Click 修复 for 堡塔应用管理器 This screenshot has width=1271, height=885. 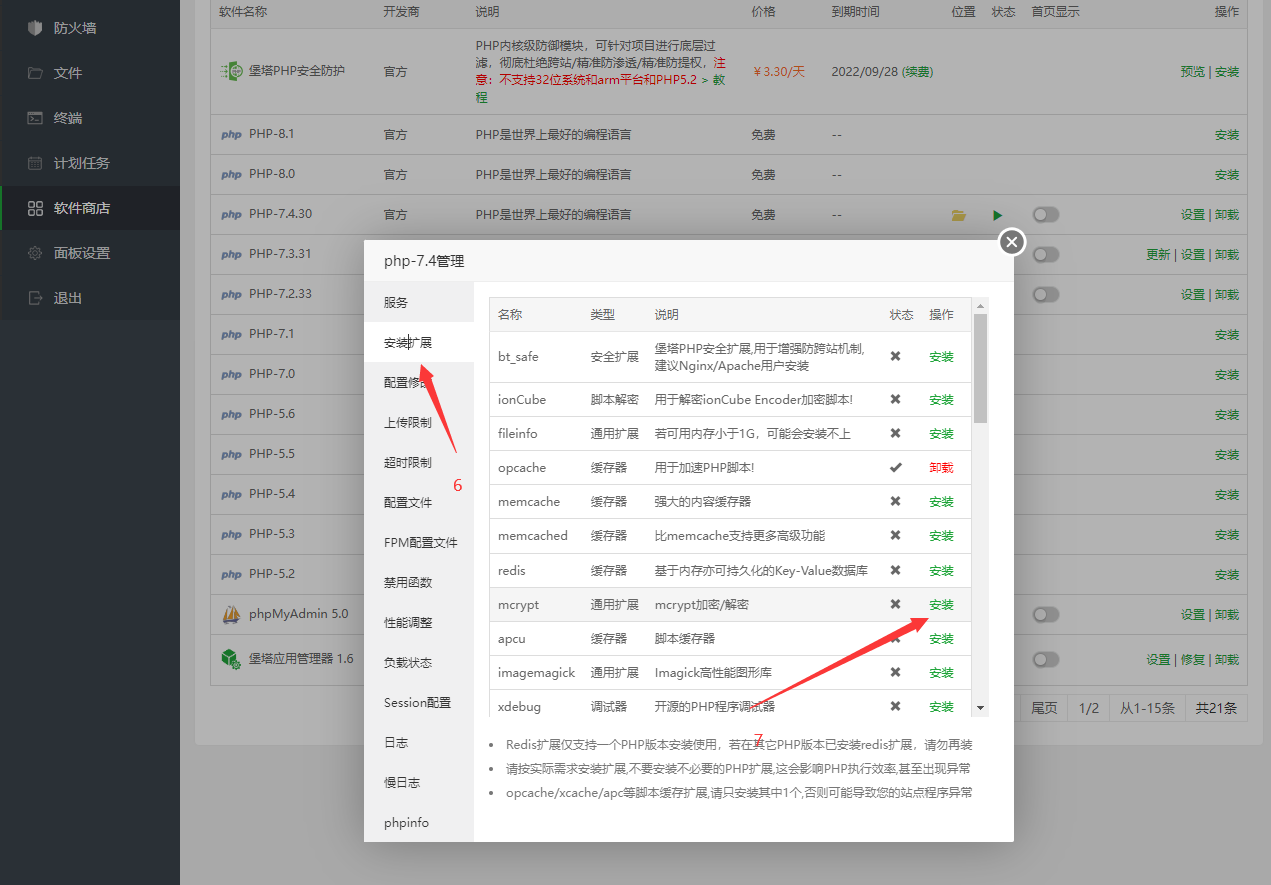click(x=1192, y=660)
